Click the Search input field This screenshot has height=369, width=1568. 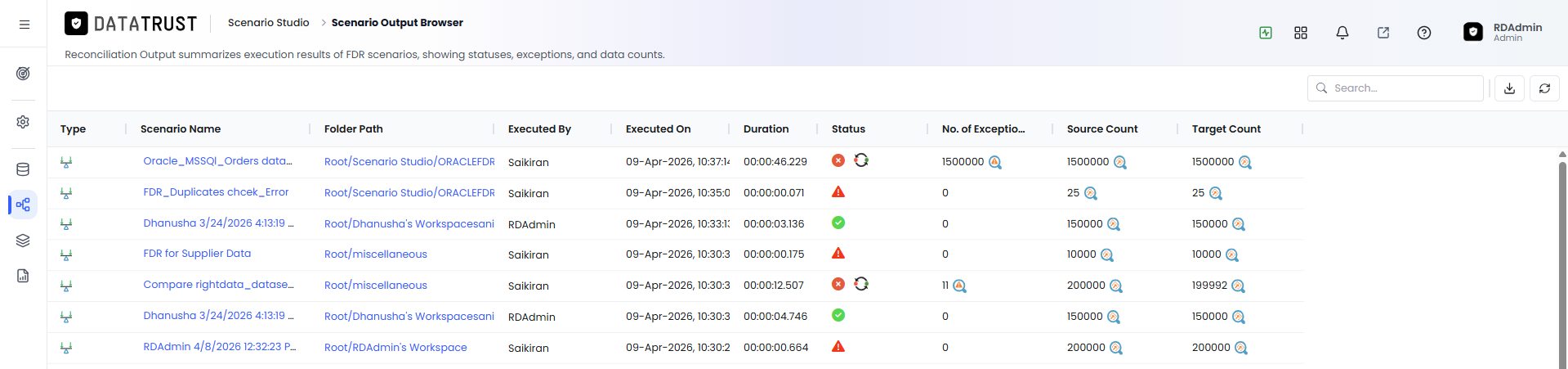1396,88
